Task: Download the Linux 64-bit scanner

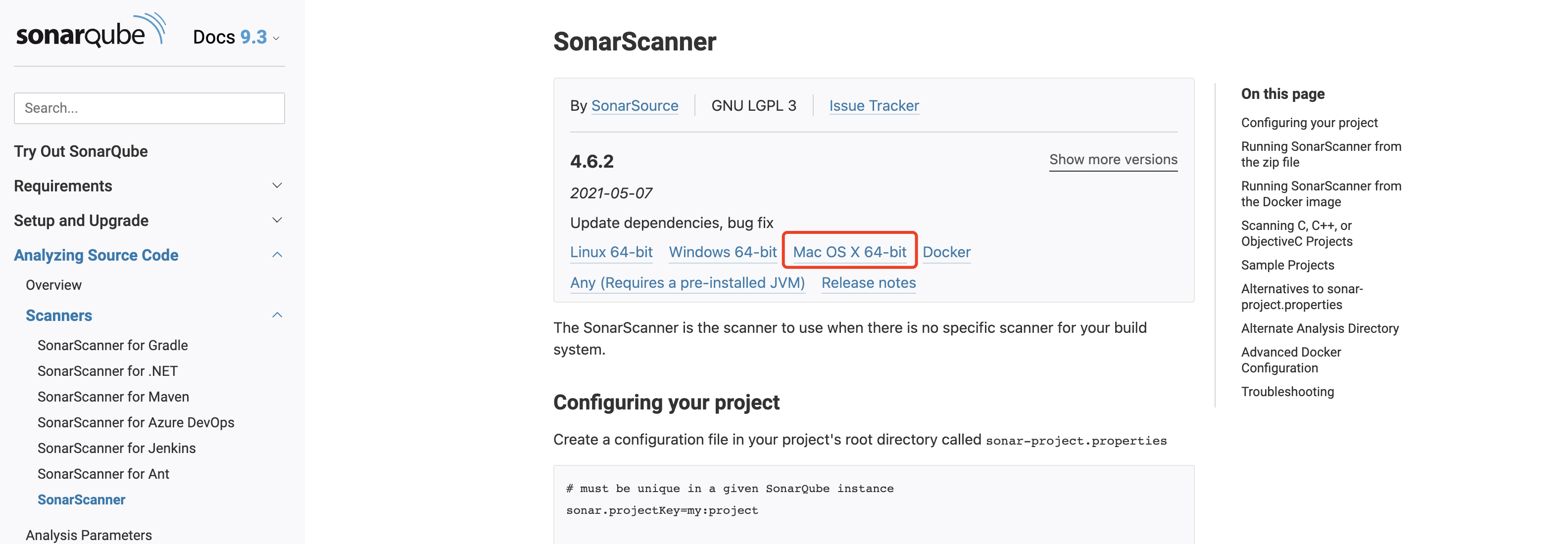Action: (611, 251)
